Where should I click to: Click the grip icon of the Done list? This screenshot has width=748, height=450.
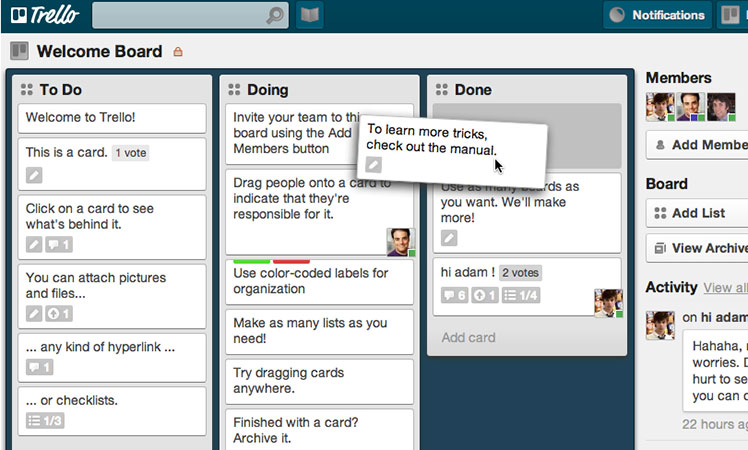tap(442, 89)
